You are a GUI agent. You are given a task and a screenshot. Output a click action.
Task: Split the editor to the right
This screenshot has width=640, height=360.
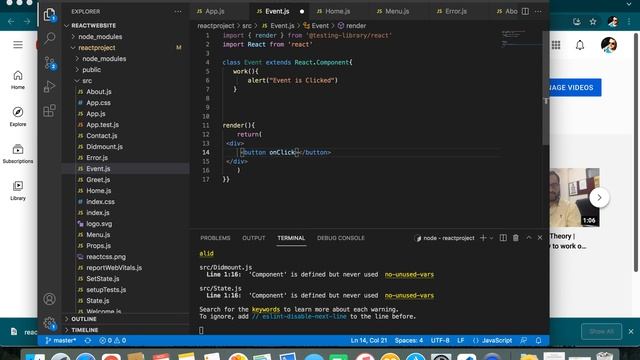(x=525, y=11)
